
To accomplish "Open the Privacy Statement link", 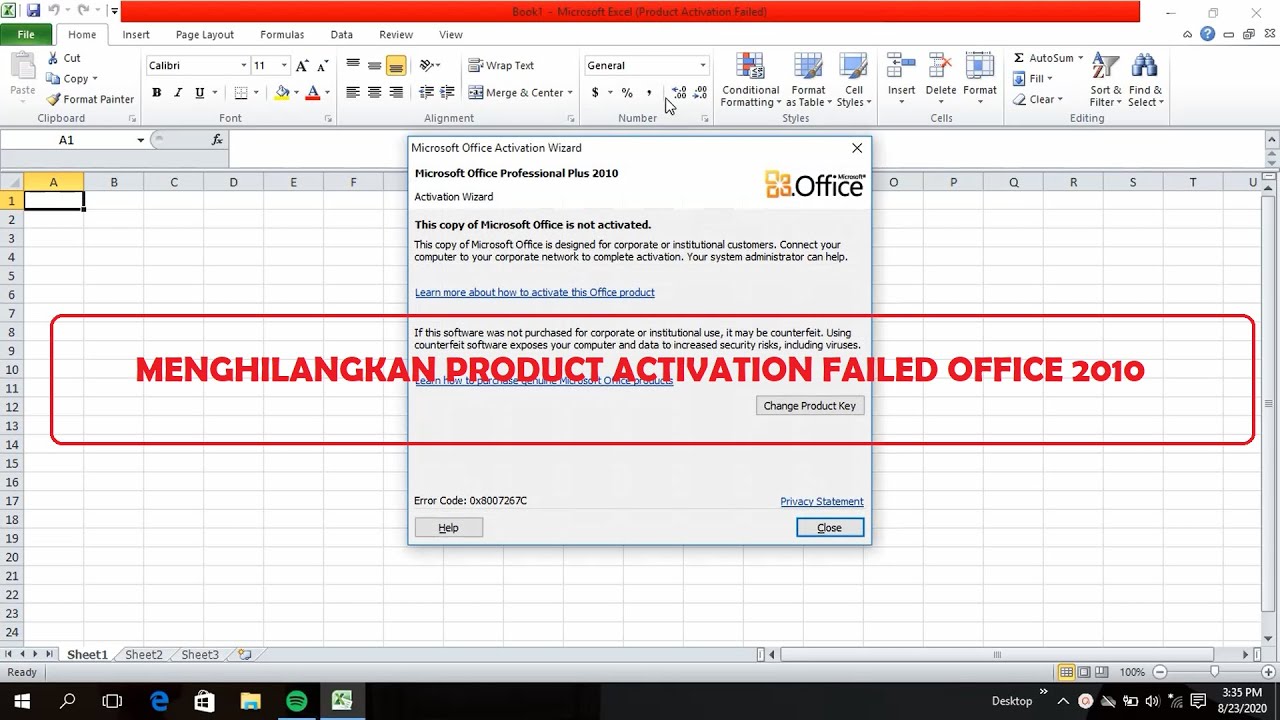I will [x=822, y=502].
